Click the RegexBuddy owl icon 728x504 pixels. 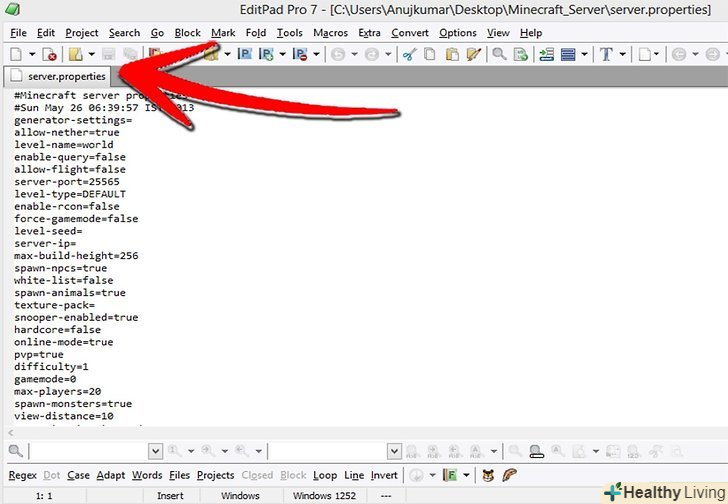[x=488, y=475]
